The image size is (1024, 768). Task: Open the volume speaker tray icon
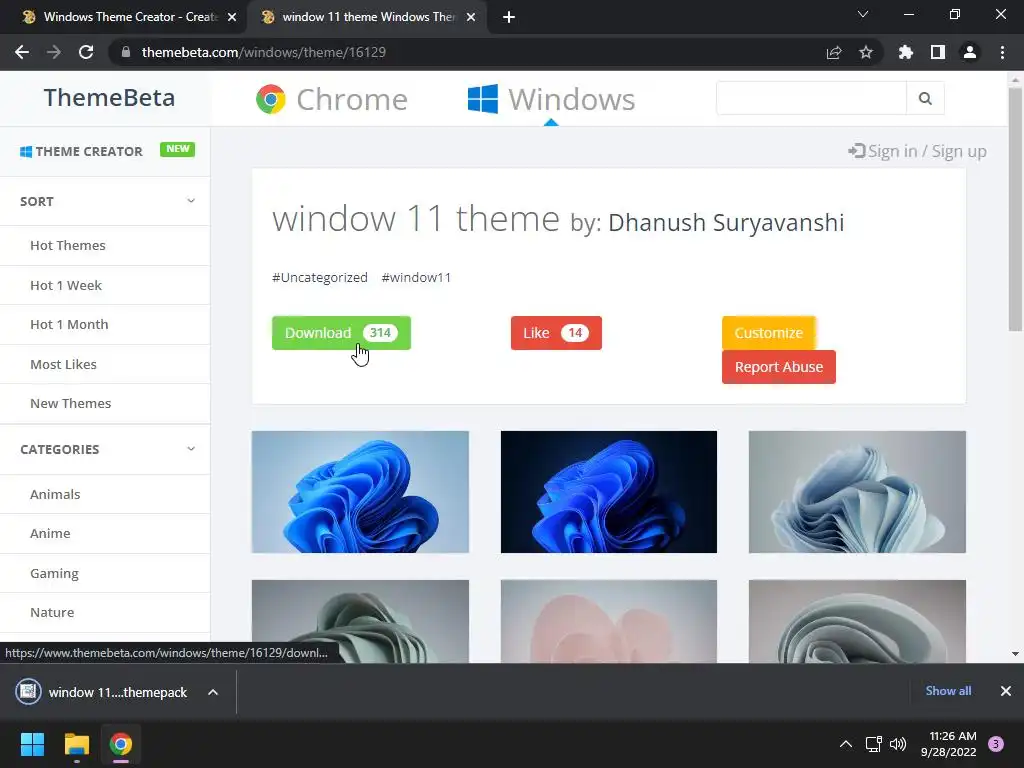[x=898, y=744]
